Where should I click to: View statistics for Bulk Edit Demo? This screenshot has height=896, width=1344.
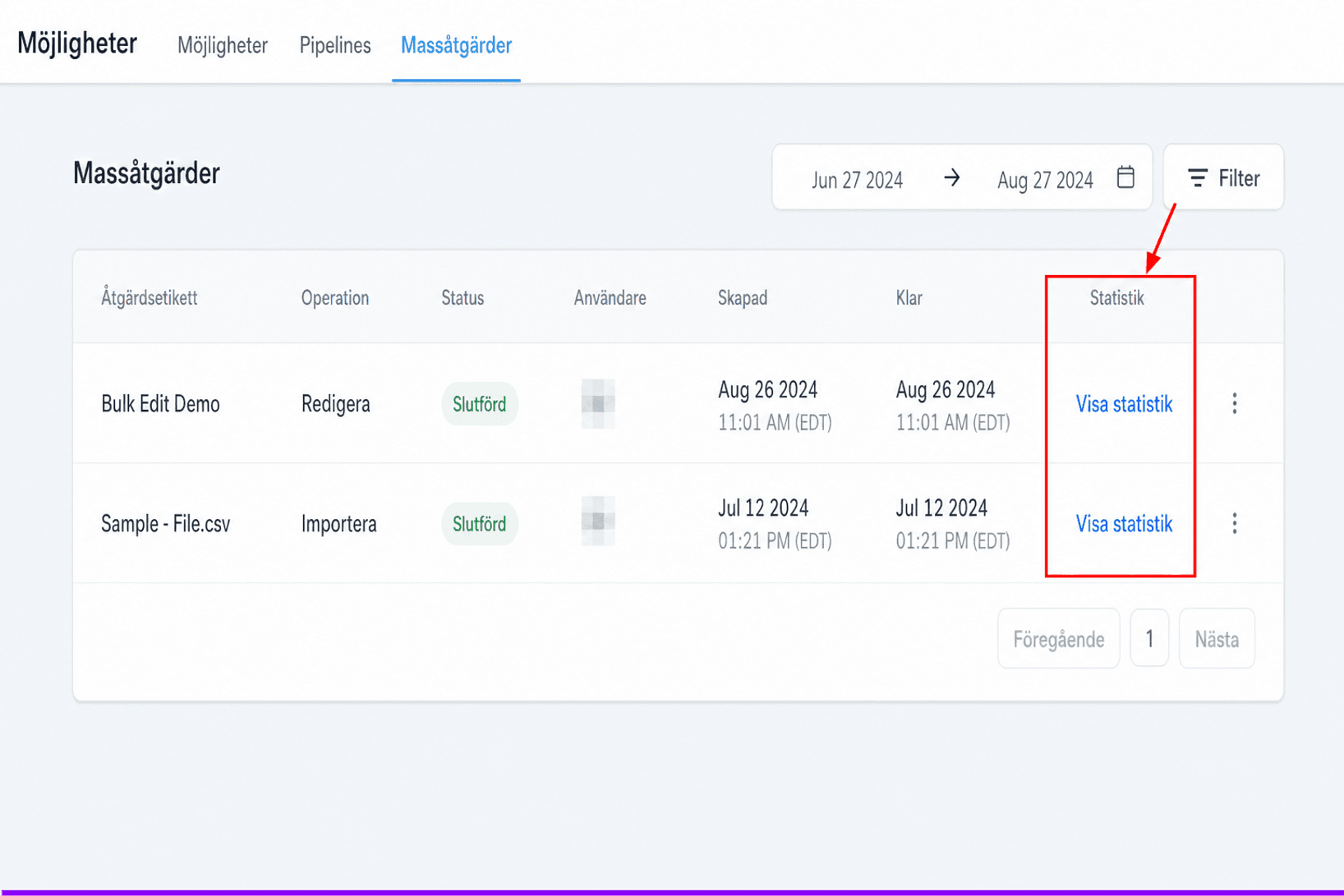[1124, 404]
